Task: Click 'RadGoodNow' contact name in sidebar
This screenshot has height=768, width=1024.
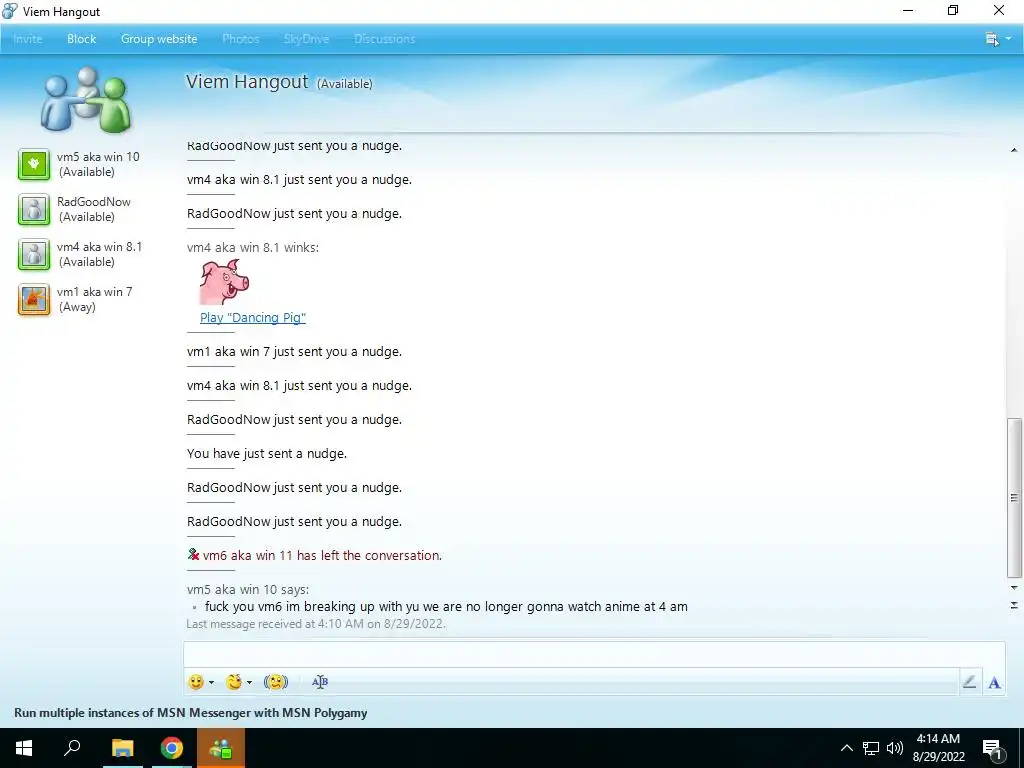Action: pos(93,202)
